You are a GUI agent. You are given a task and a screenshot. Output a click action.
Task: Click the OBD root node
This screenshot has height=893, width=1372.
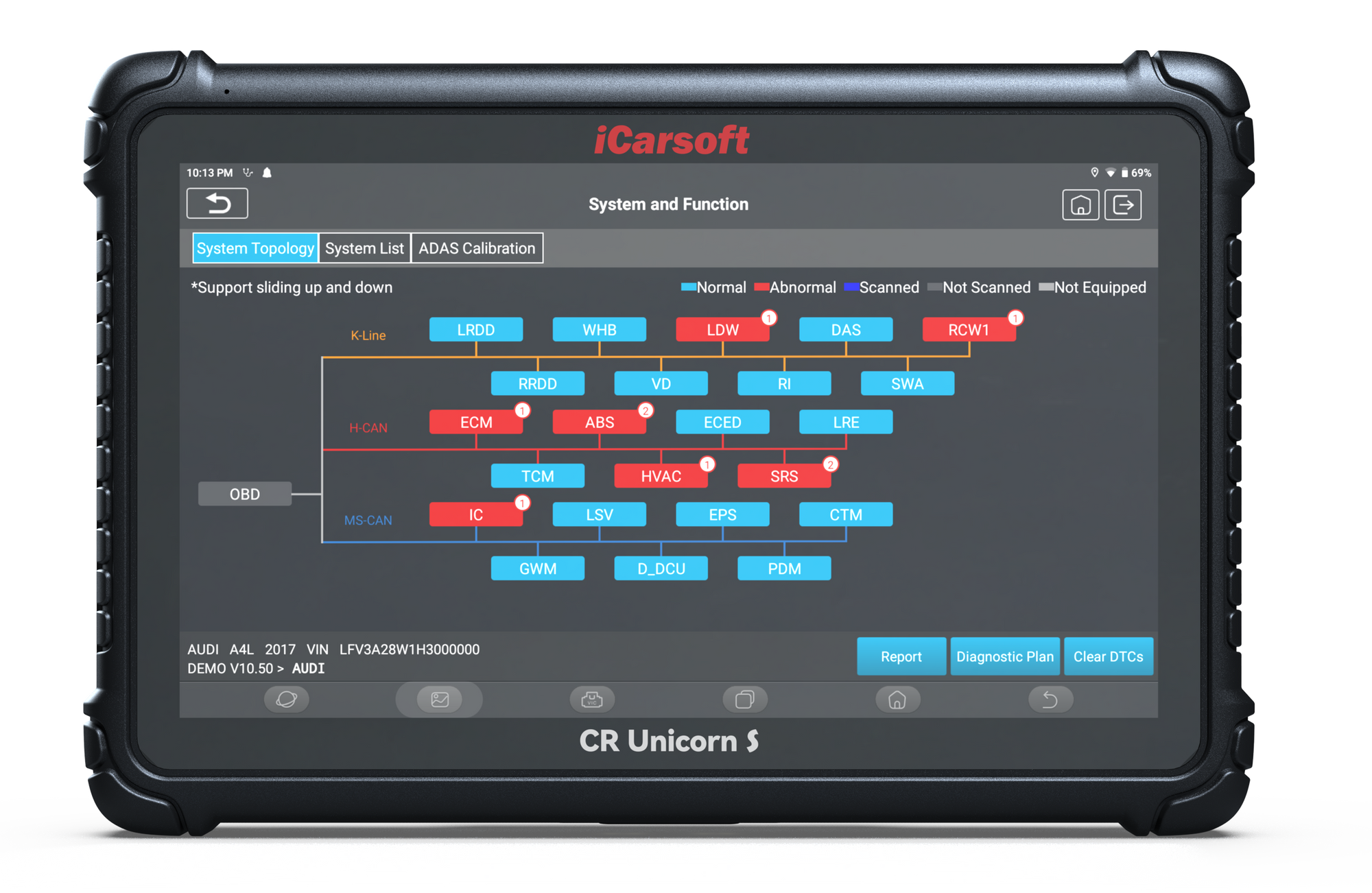click(x=245, y=494)
